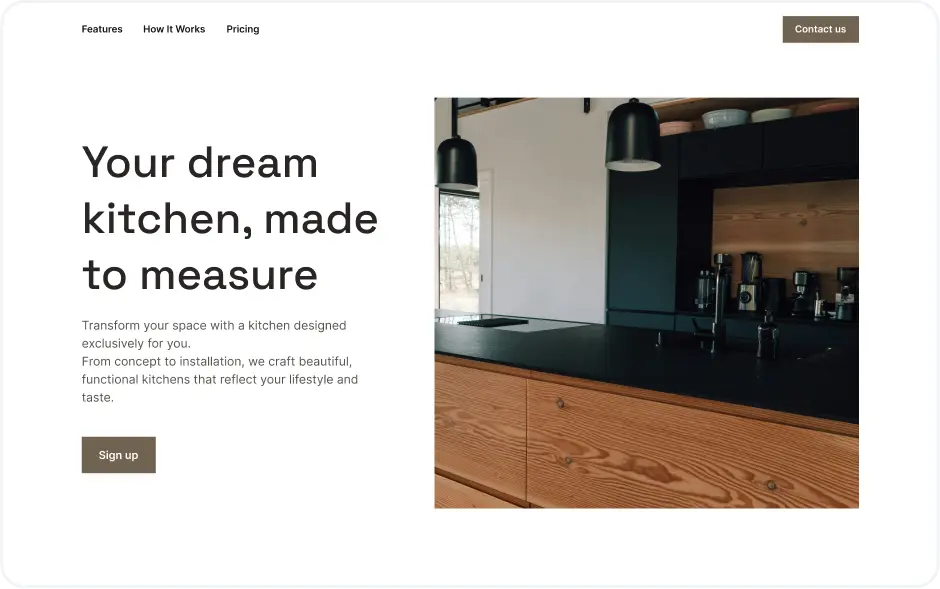
Task: Click the 'Transform your space' paragraph sentence
Action: pos(214,334)
